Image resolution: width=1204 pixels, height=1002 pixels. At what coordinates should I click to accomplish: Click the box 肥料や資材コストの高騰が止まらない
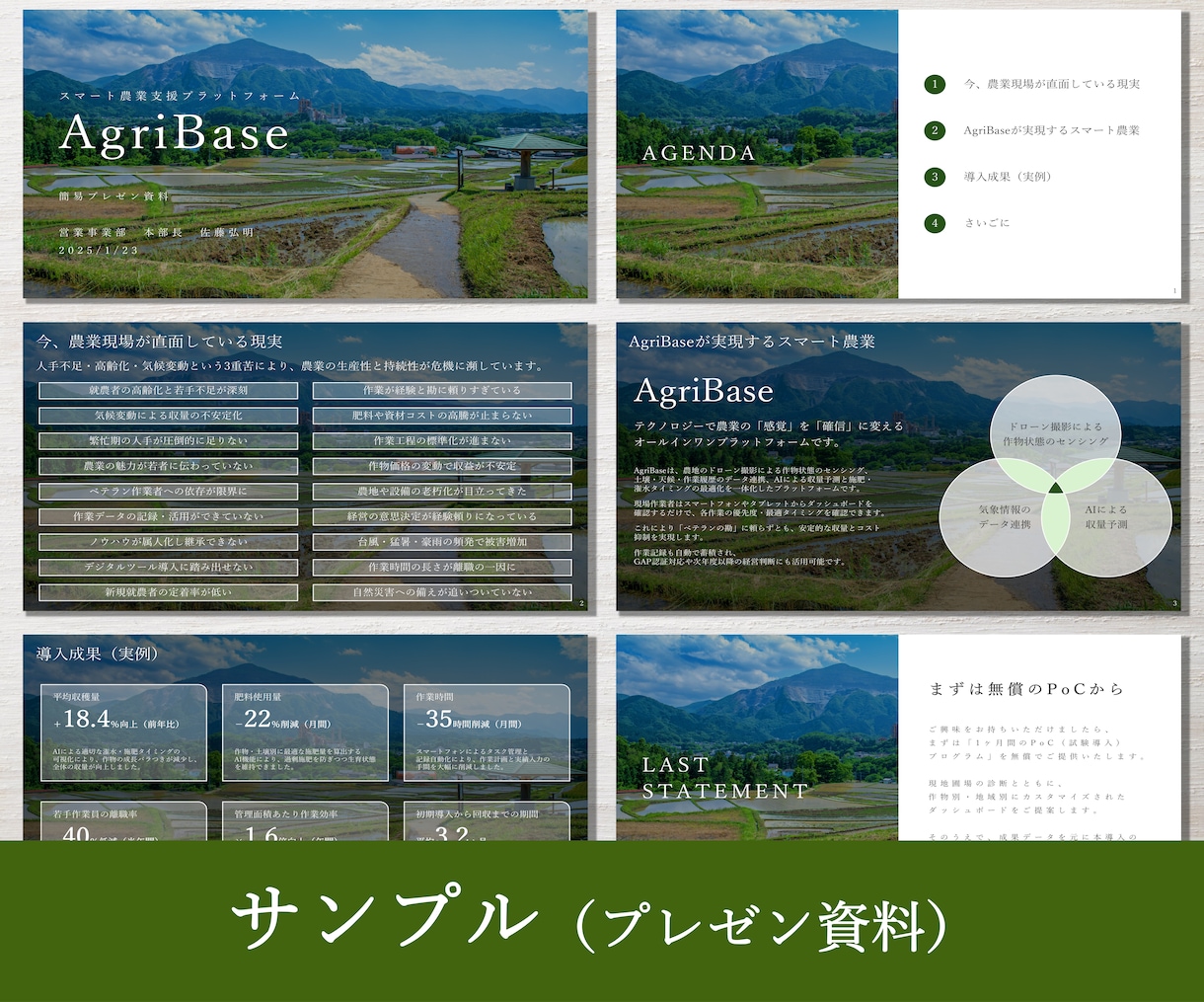[442, 416]
